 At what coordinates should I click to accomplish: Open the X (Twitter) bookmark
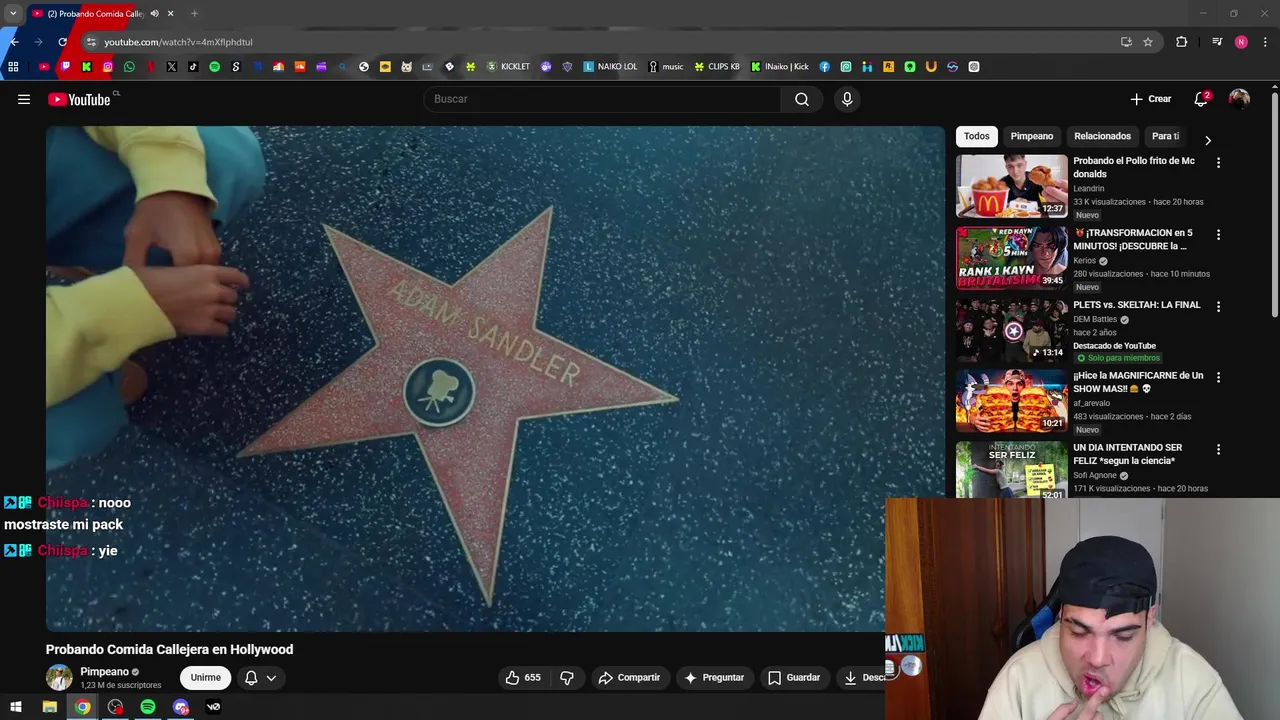(x=172, y=67)
